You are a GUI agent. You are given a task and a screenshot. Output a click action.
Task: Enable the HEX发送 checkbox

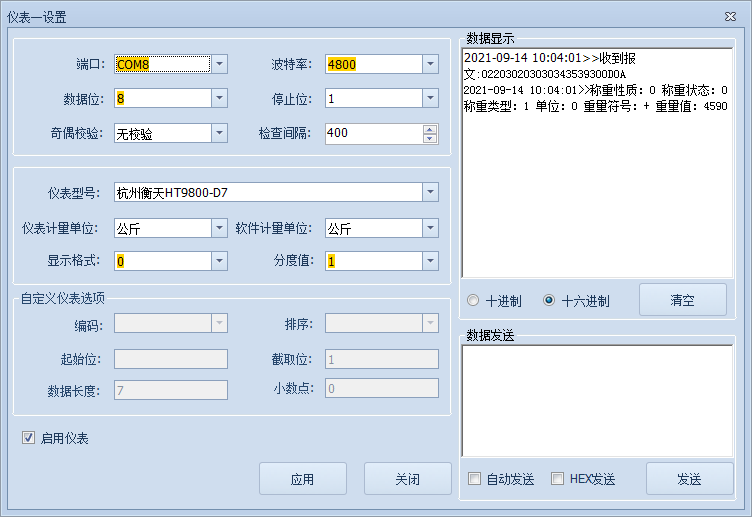point(557,478)
